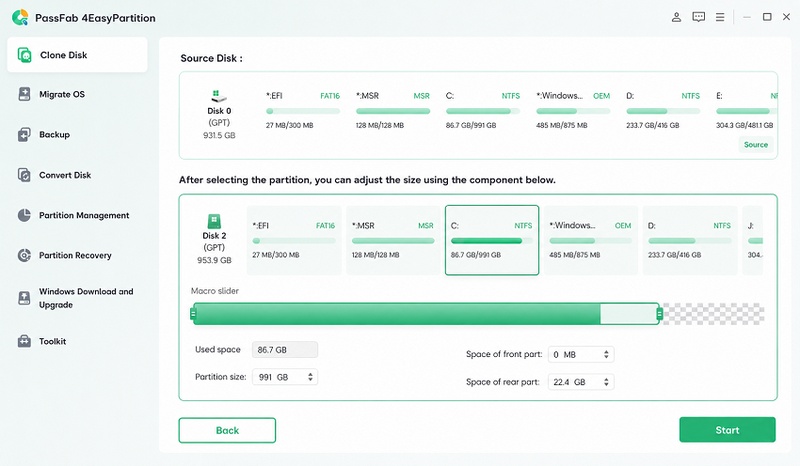
Task: Click Space of rear part stepper arrows
Action: click(606, 382)
